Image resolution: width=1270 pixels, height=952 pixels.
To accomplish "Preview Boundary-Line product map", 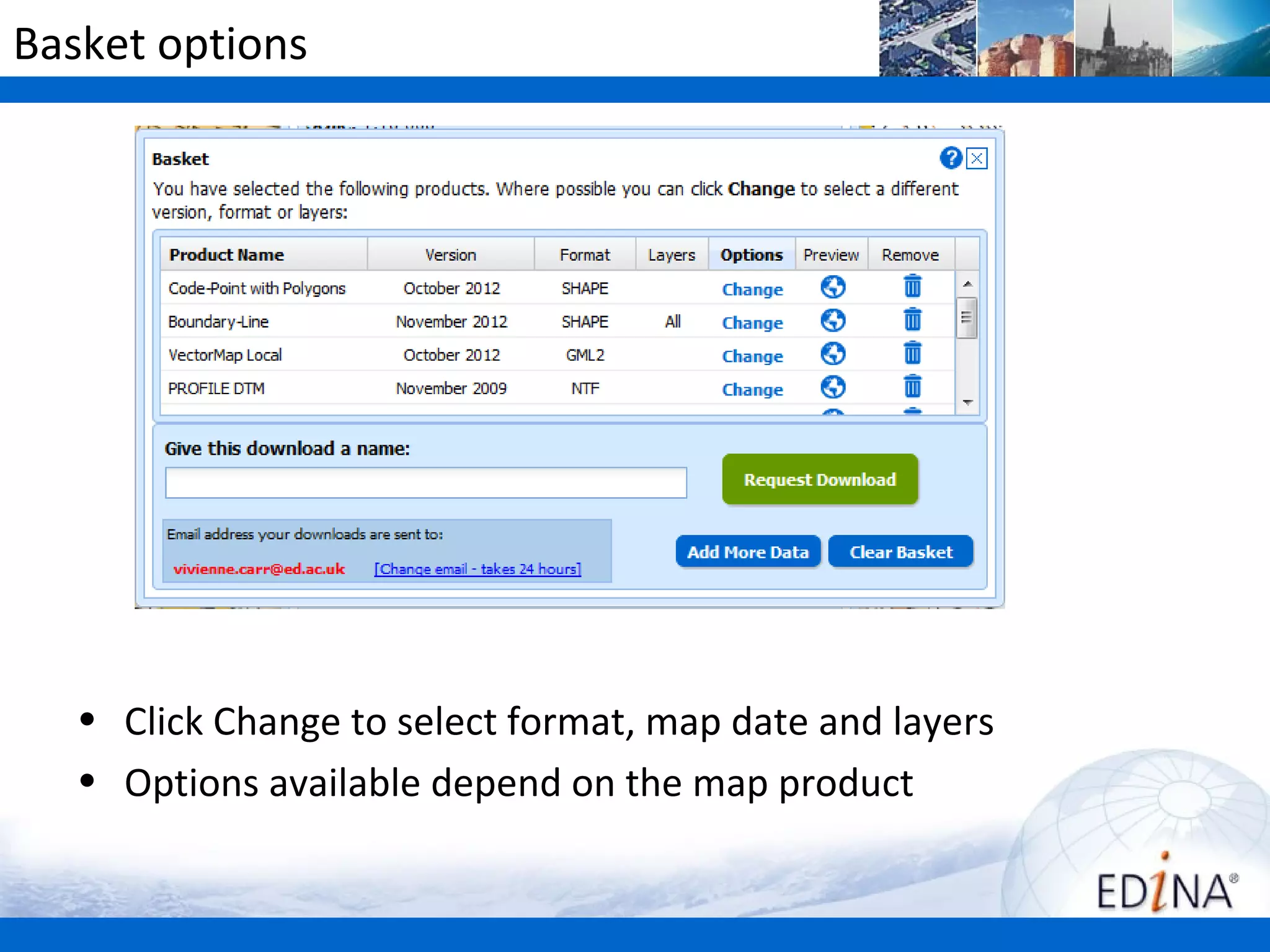I will (833, 320).
